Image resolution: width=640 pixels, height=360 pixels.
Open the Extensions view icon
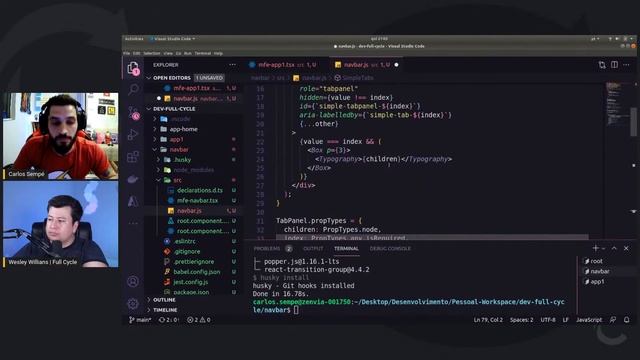[x=133, y=157]
